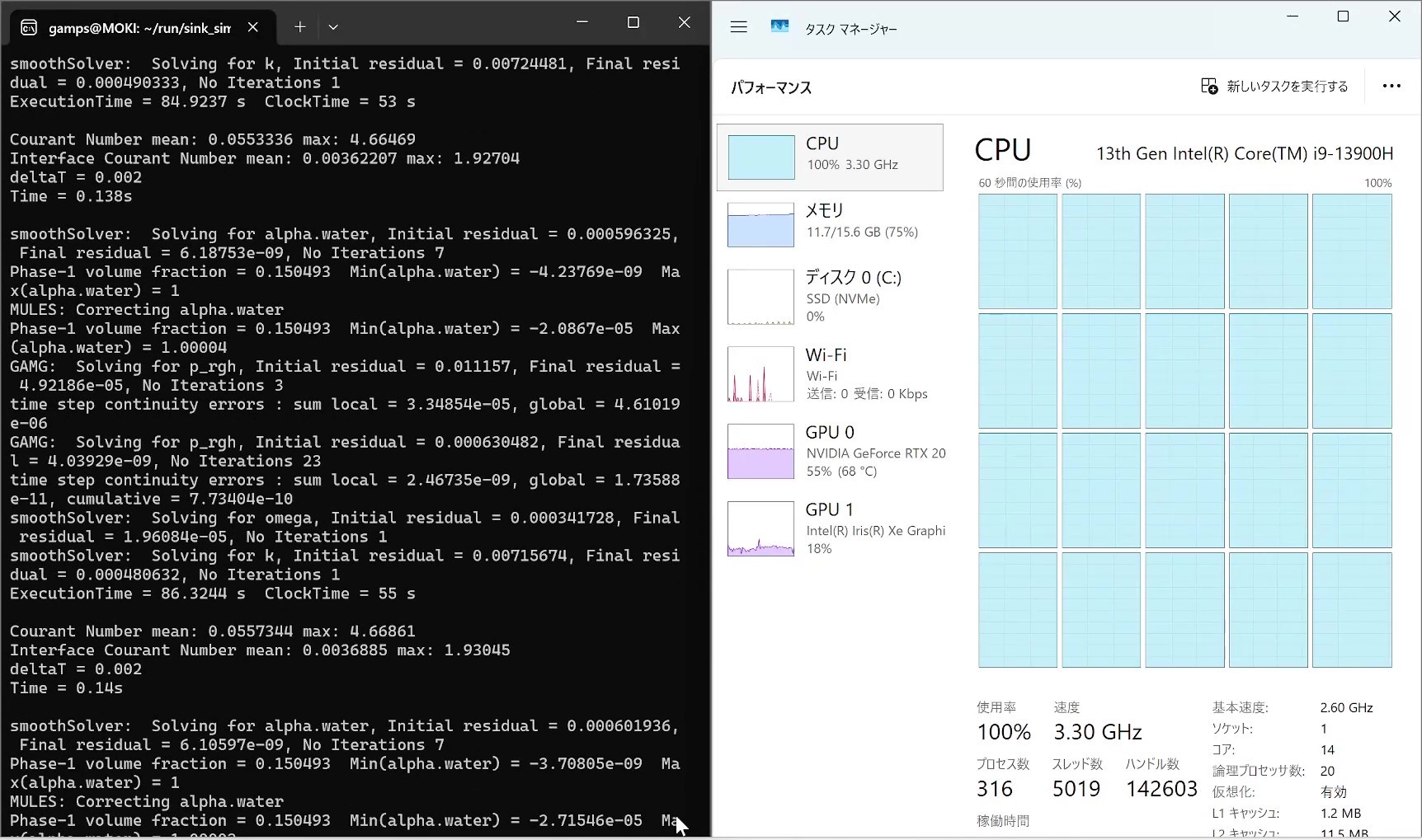
Task: Click the GPU 0 purple graph thumbnail
Action: [760, 452]
